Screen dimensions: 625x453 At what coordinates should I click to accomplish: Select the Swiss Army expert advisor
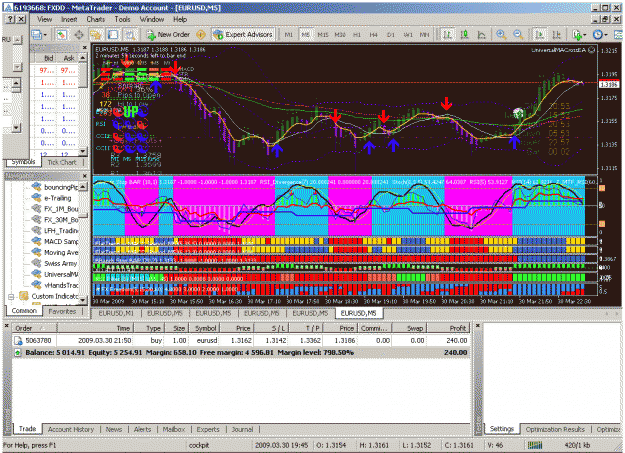click(x=60, y=264)
